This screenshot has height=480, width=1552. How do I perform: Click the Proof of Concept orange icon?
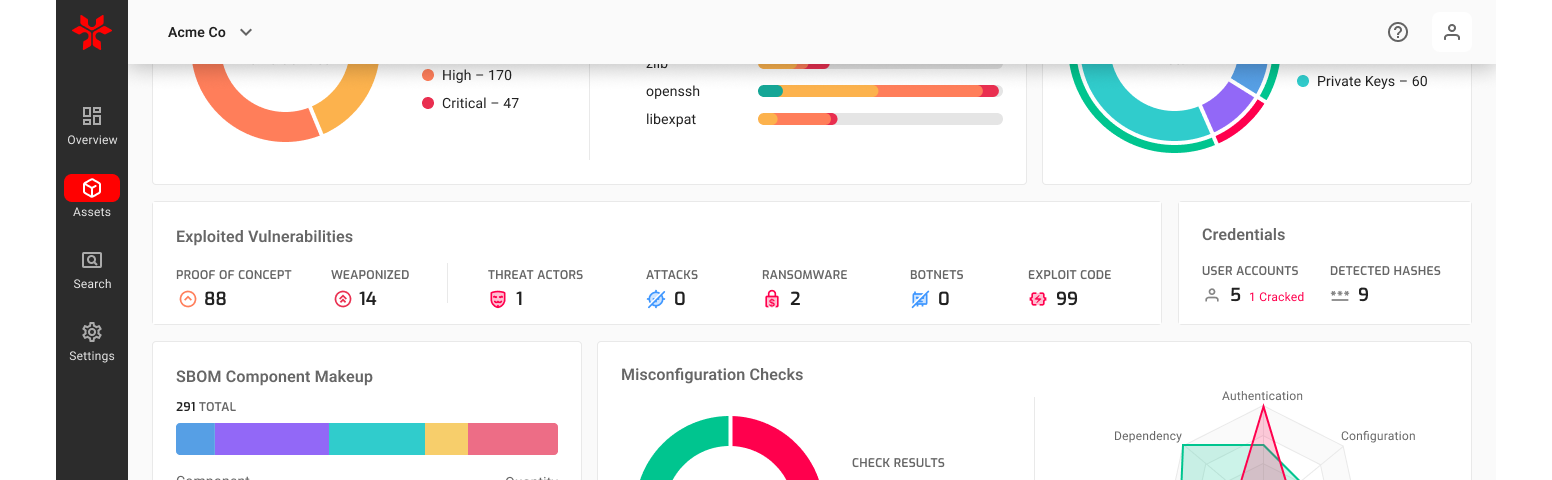click(x=187, y=298)
